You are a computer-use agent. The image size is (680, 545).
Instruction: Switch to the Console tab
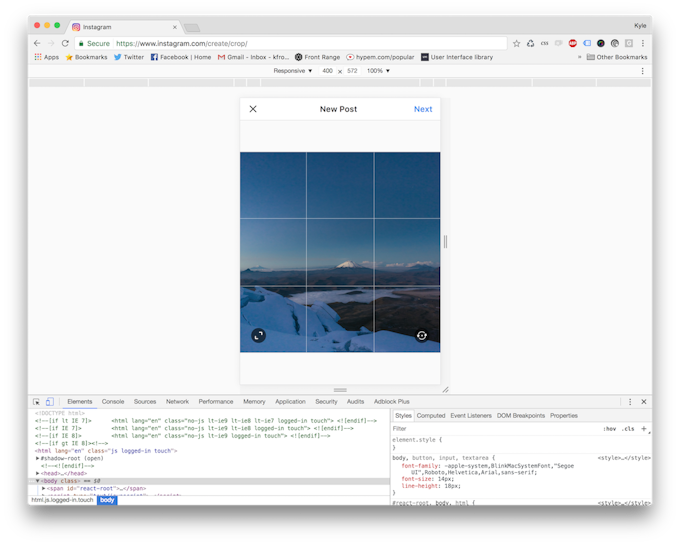pyautogui.click(x=113, y=401)
